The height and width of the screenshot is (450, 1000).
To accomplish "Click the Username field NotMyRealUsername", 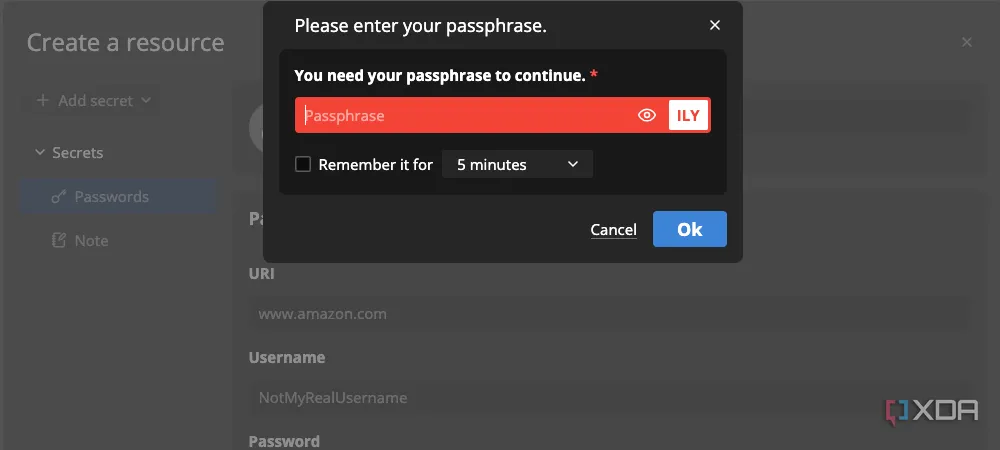I will pos(610,398).
